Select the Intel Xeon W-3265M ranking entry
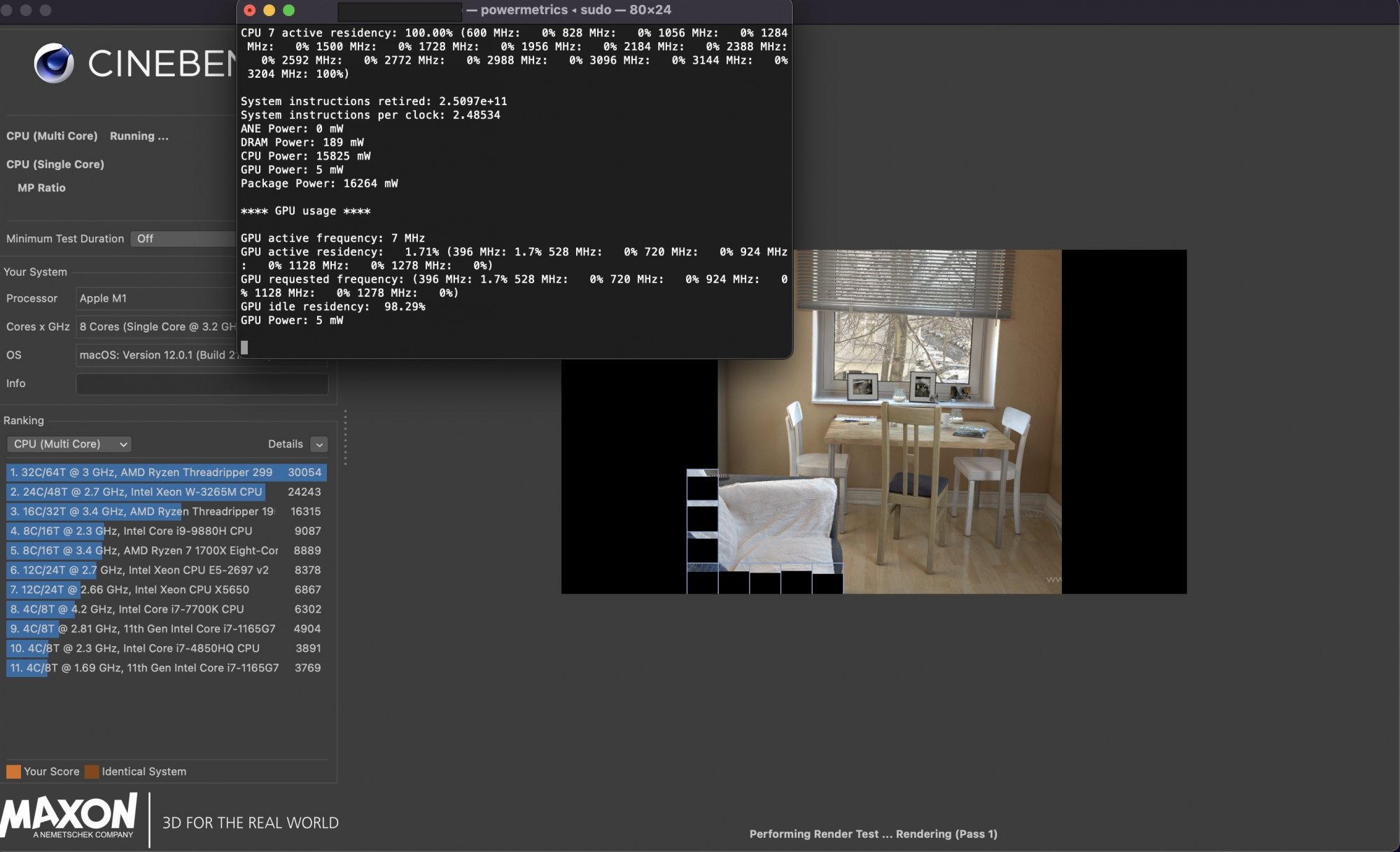Image resolution: width=1400 pixels, height=852 pixels. point(166,492)
